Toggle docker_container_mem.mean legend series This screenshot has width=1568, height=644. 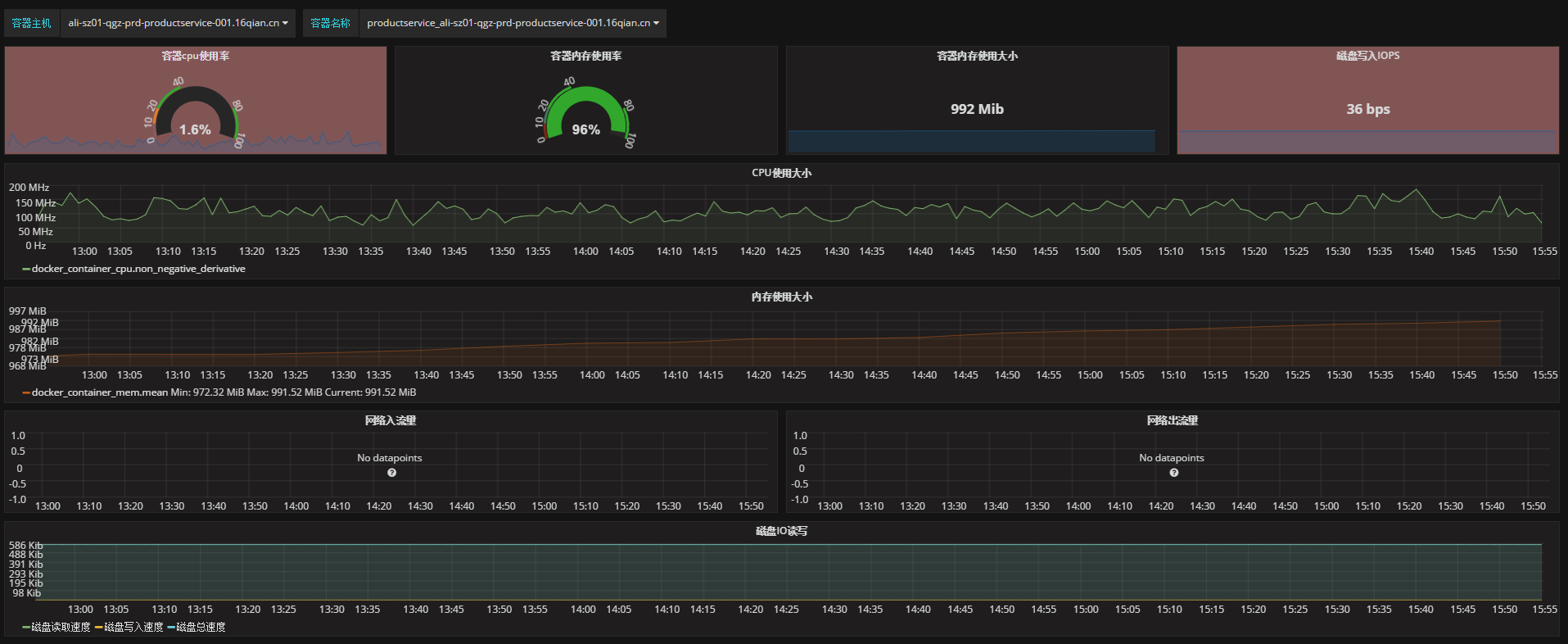tap(100, 392)
